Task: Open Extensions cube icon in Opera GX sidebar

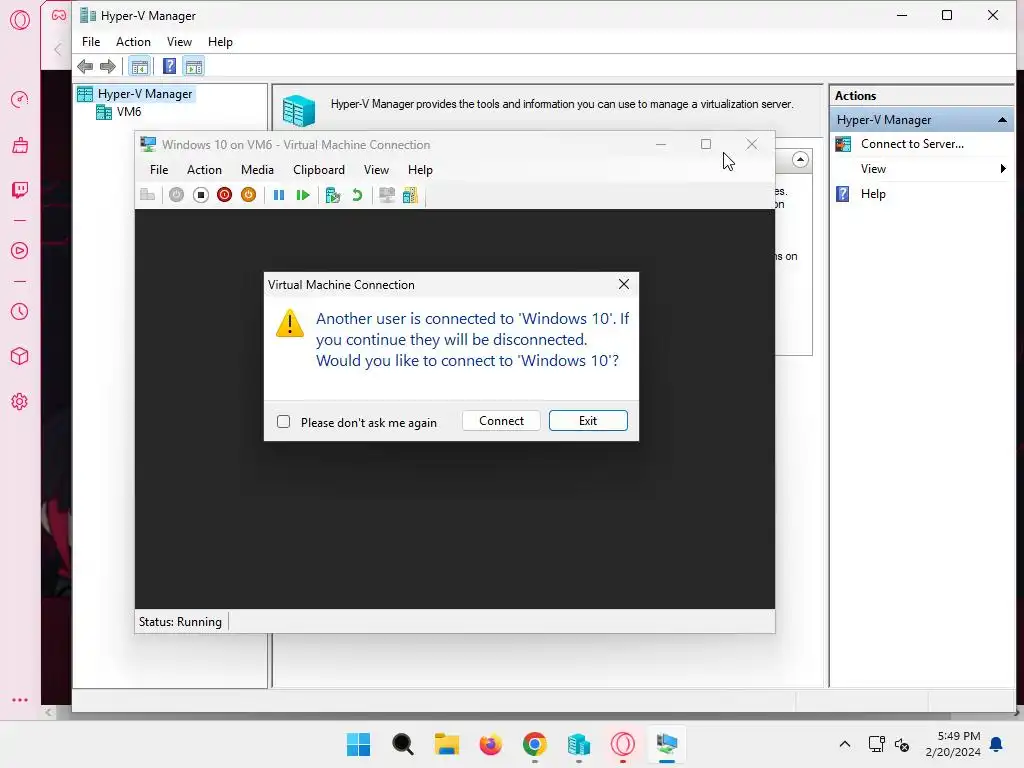Action: click(x=20, y=357)
